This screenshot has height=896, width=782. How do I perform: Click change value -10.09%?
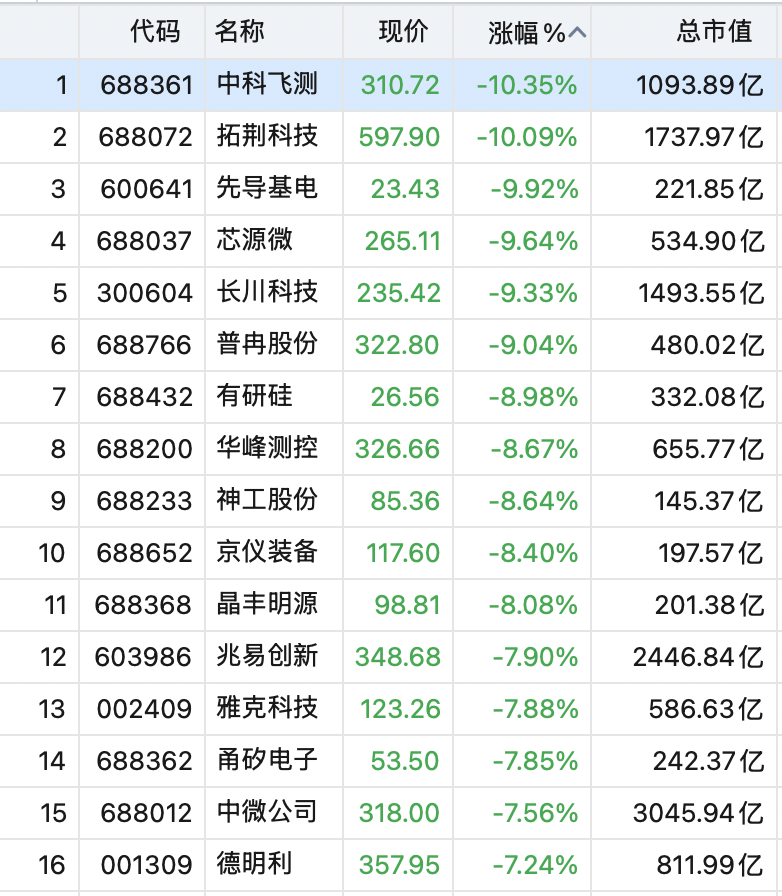pyautogui.click(x=527, y=138)
